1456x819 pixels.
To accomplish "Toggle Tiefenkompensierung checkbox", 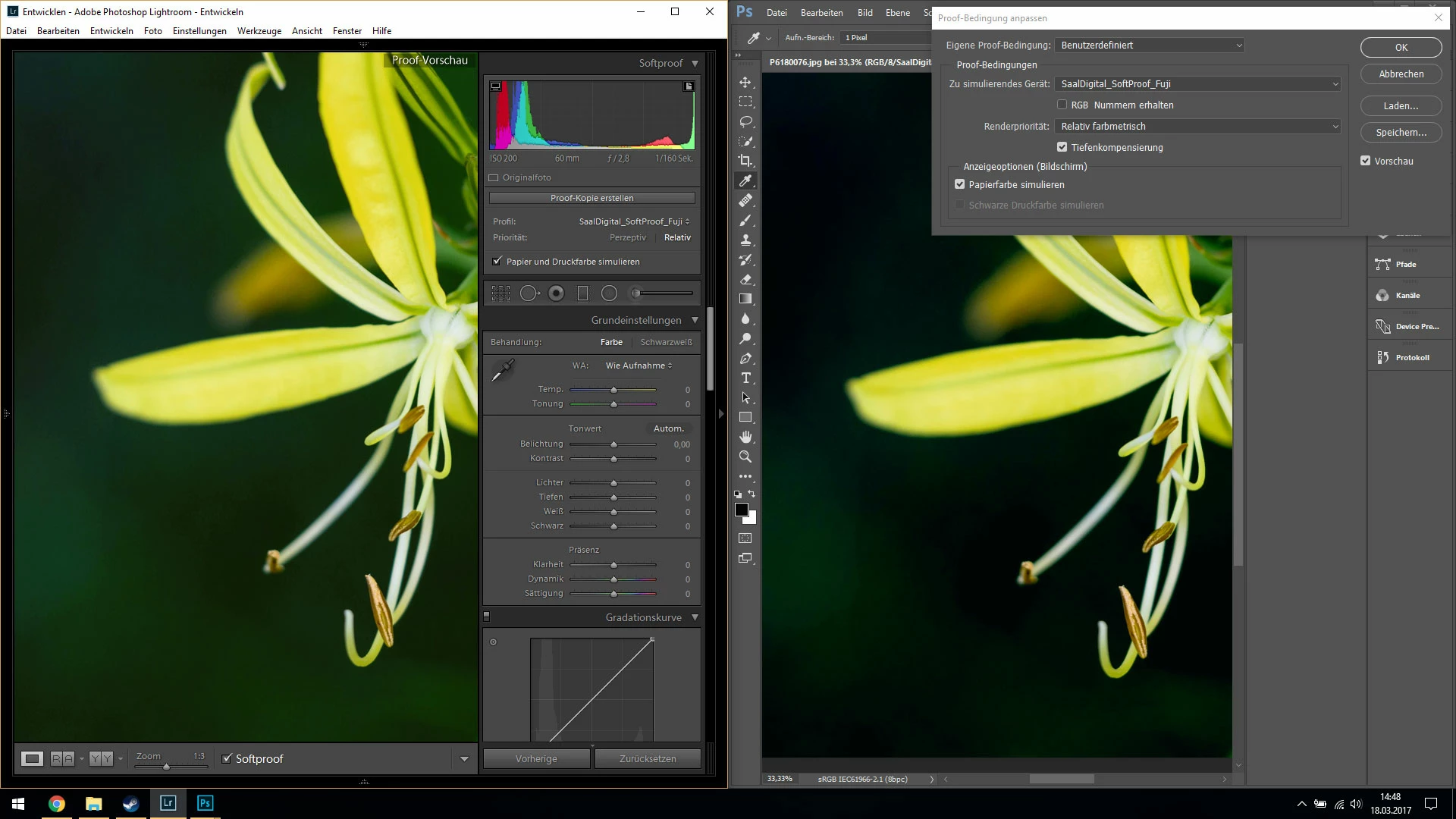I will 1062,147.
